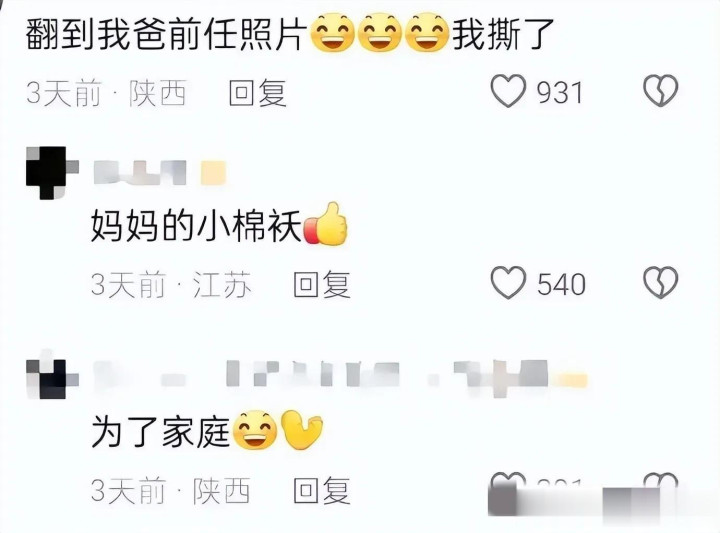The image size is (720, 533).
Task: Select the 为了家庭 comment text
Action: click(x=207, y=432)
